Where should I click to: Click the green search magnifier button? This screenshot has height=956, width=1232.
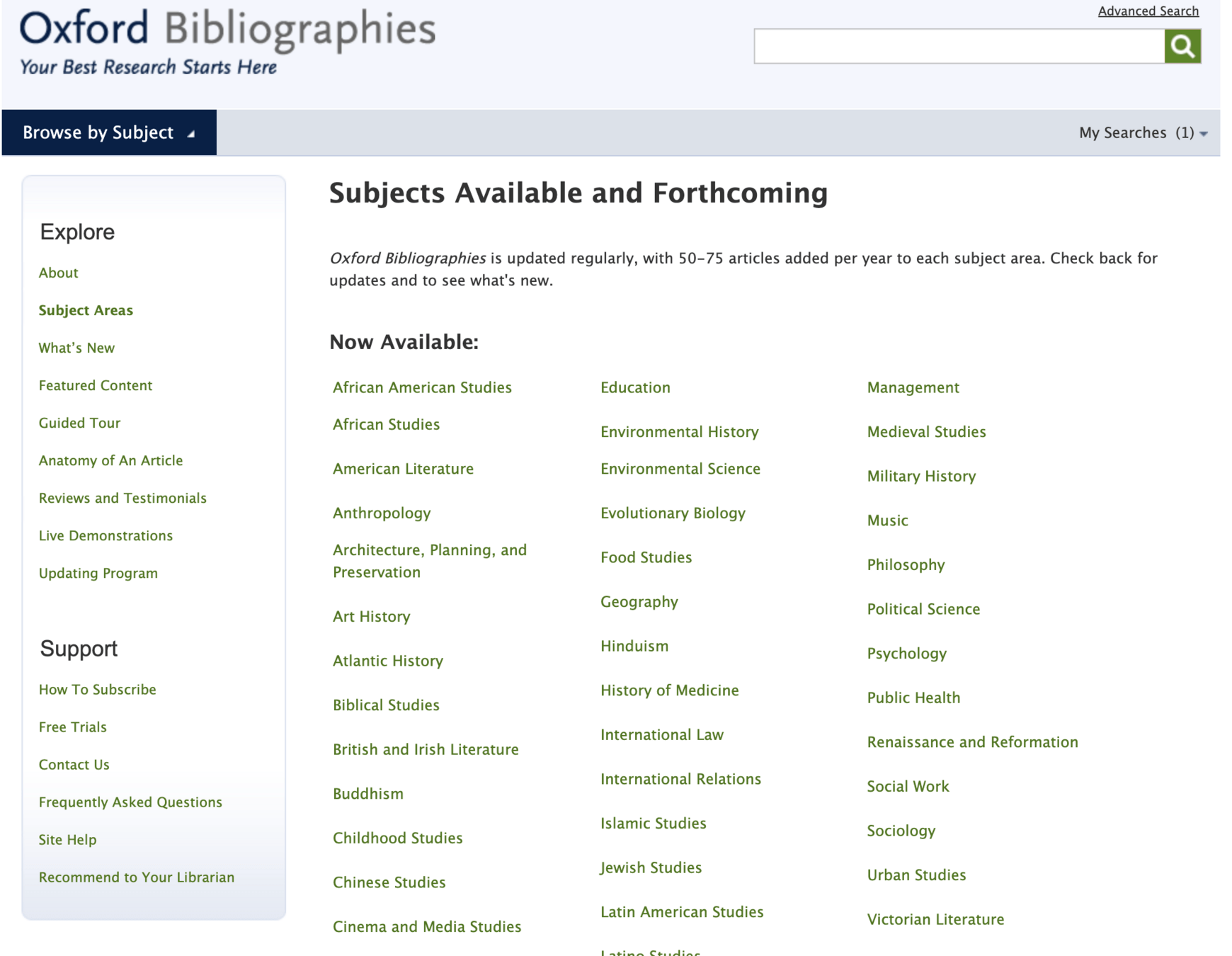[x=1182, y=46]
